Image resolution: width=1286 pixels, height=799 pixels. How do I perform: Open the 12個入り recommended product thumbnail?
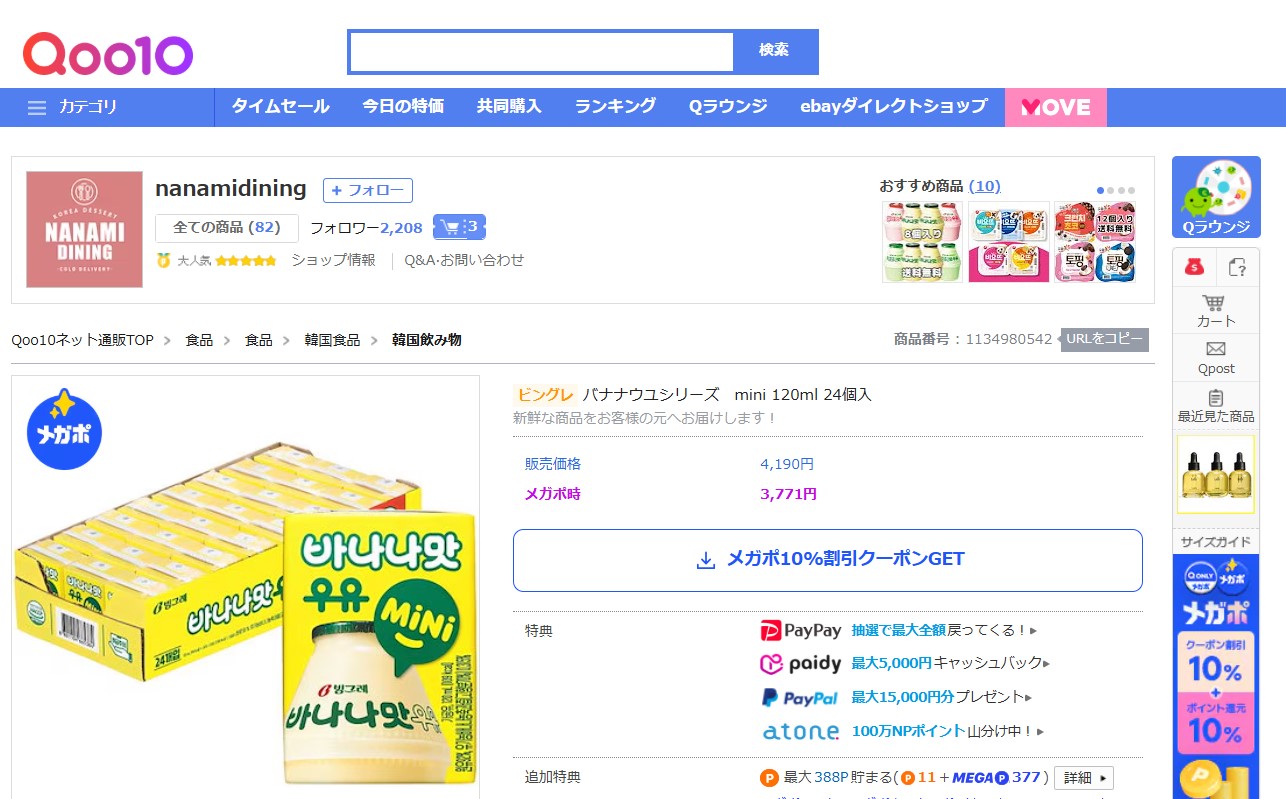1095,242
